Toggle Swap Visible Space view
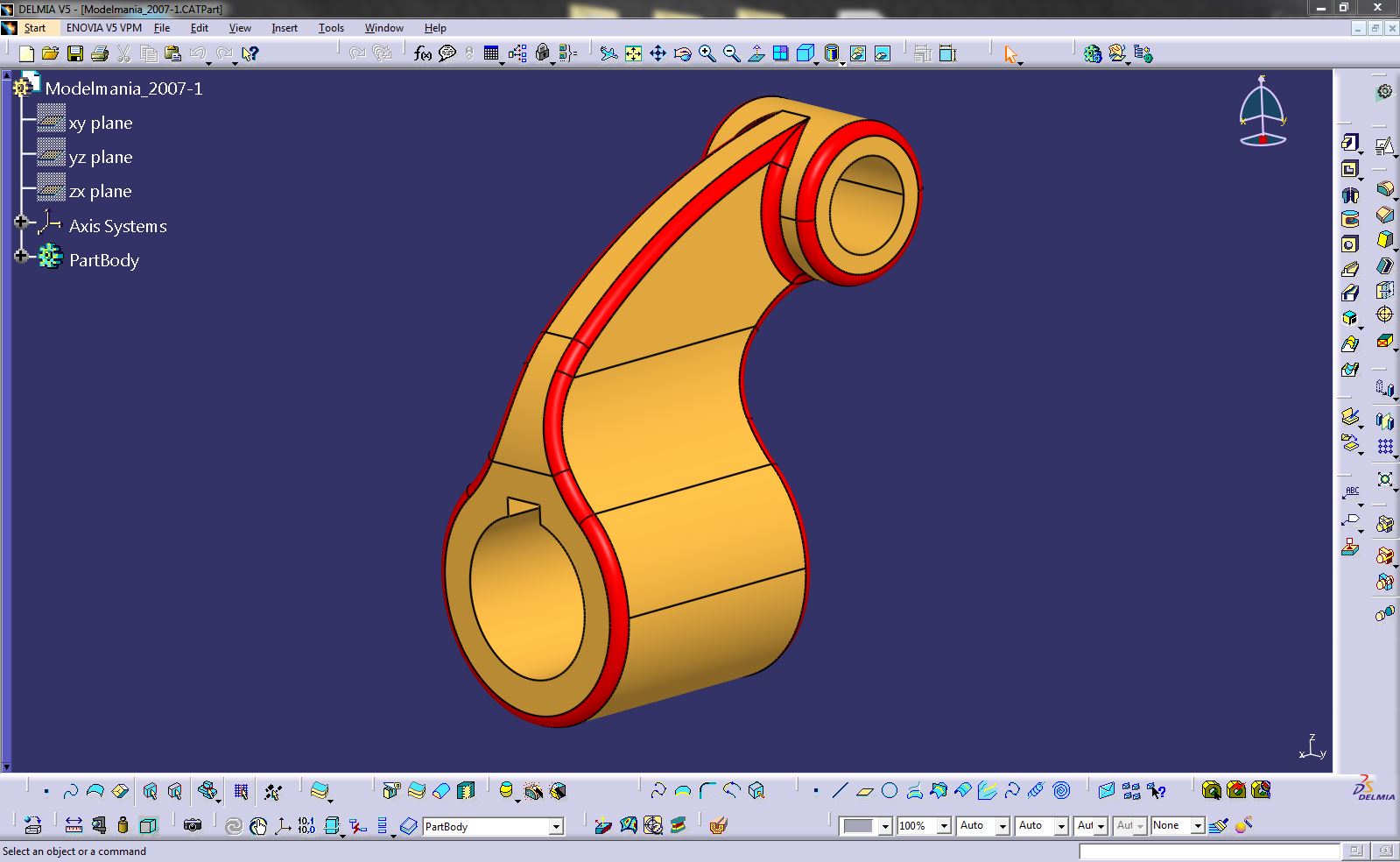 point(882,54)
